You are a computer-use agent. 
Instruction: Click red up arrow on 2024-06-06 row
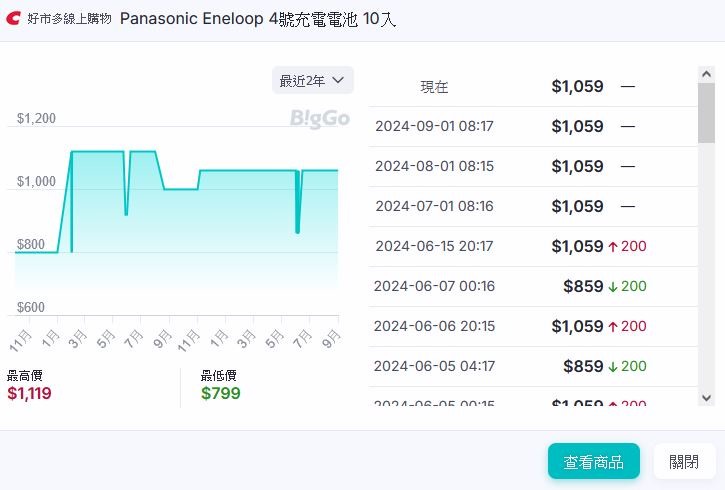tap(613, 326)
